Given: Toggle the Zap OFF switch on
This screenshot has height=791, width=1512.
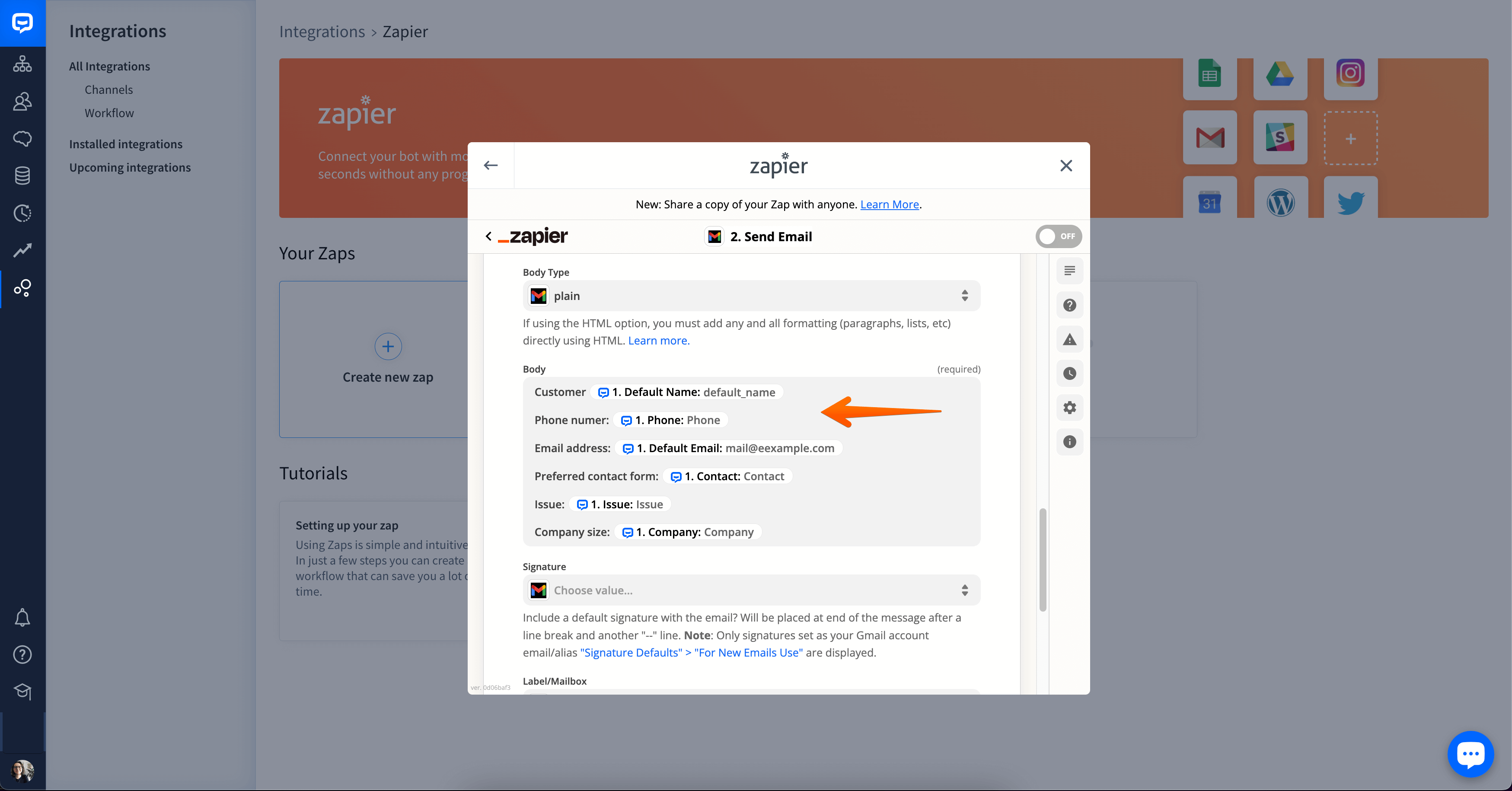Looking at the screenshot, I should (x=1058, y=236).
